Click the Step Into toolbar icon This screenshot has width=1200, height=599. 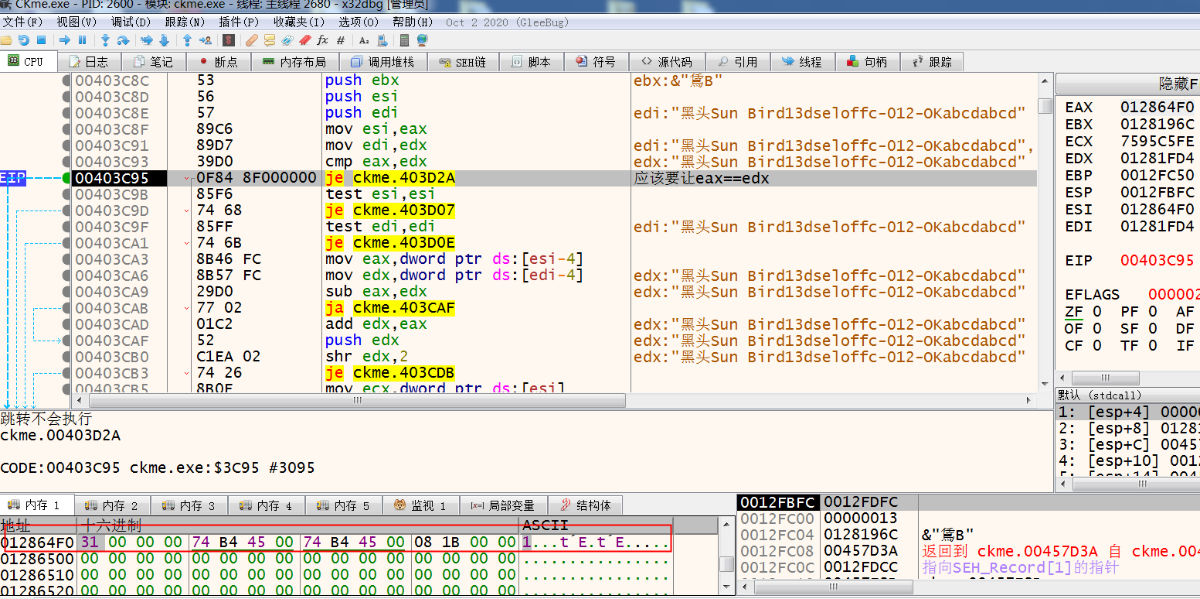click(x=105, y=40)
